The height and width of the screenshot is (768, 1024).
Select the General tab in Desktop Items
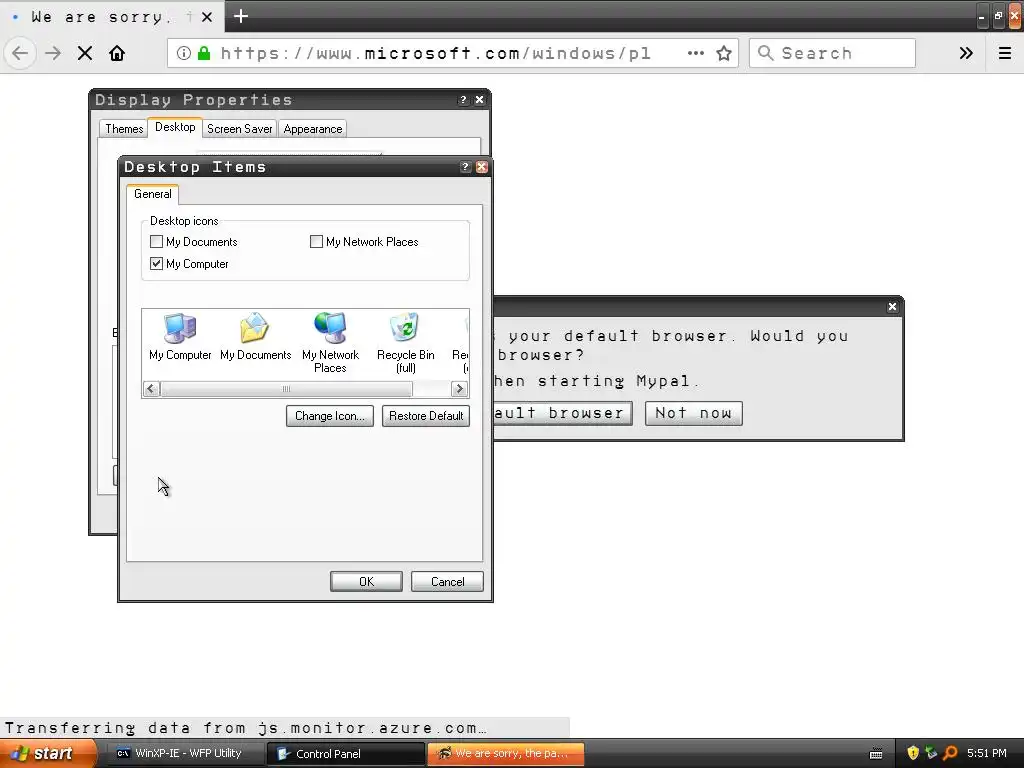coord(153,194)
